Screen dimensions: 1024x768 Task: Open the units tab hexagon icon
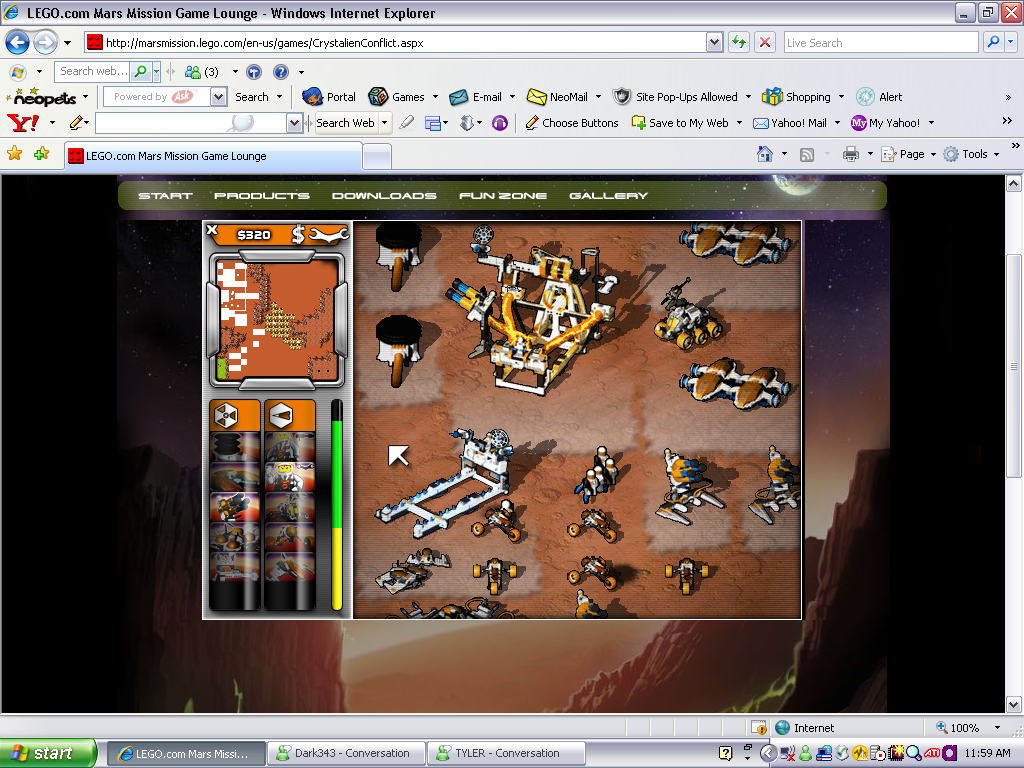pos(281,415)
